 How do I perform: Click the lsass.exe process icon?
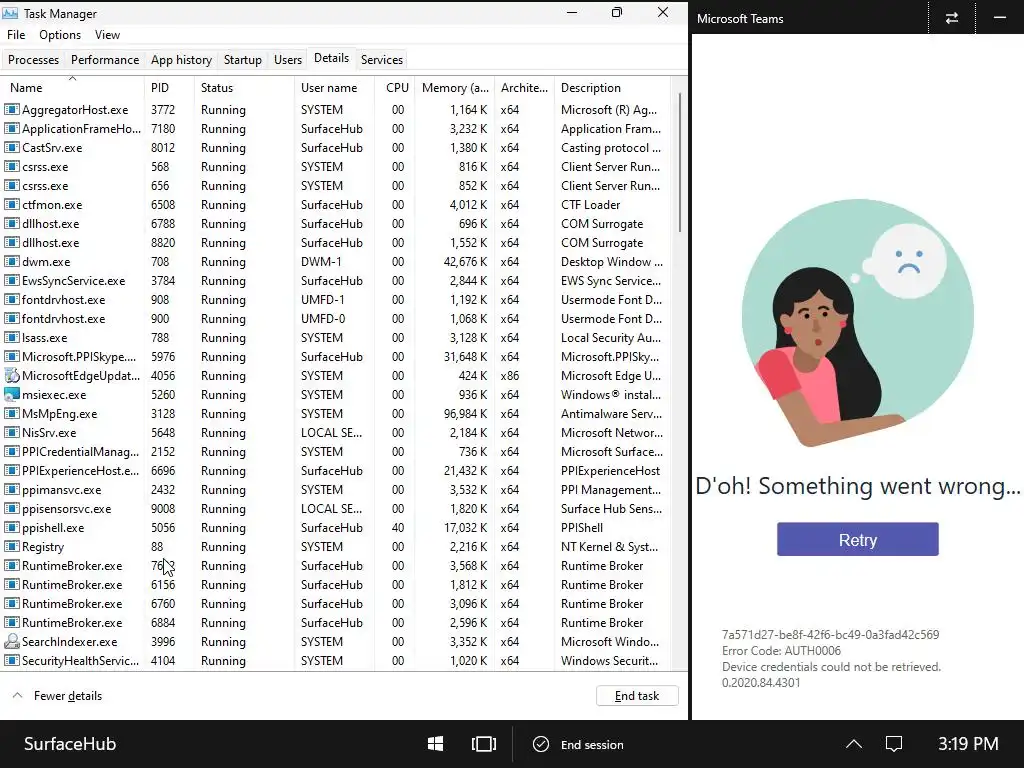12,338
